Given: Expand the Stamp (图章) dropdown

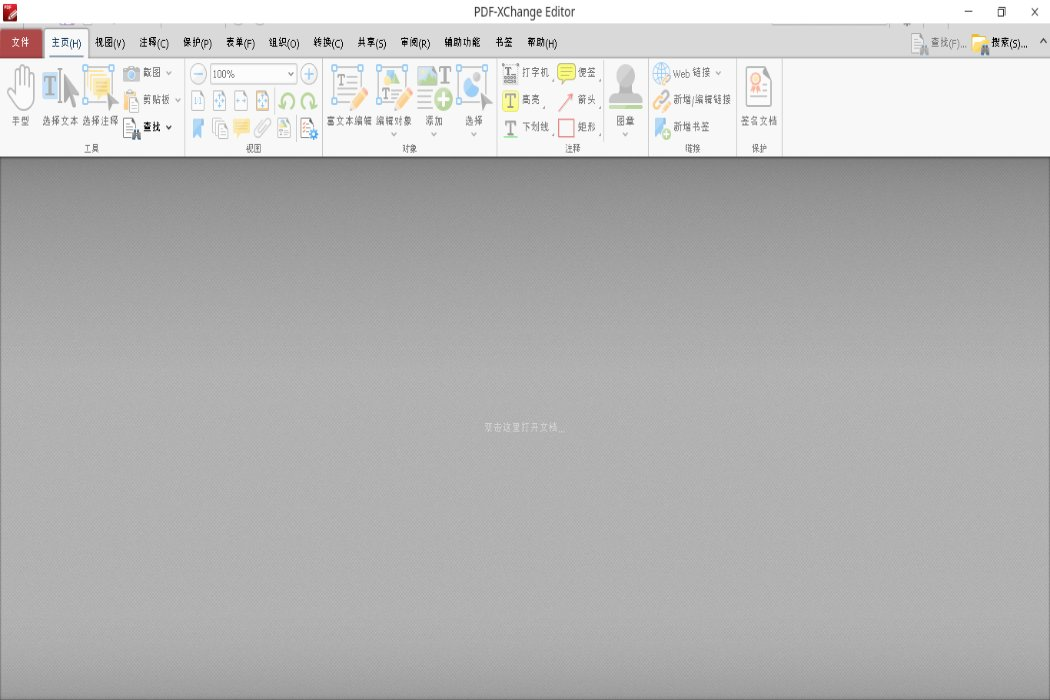Looking at the screenshot, I should pos(625,133).
